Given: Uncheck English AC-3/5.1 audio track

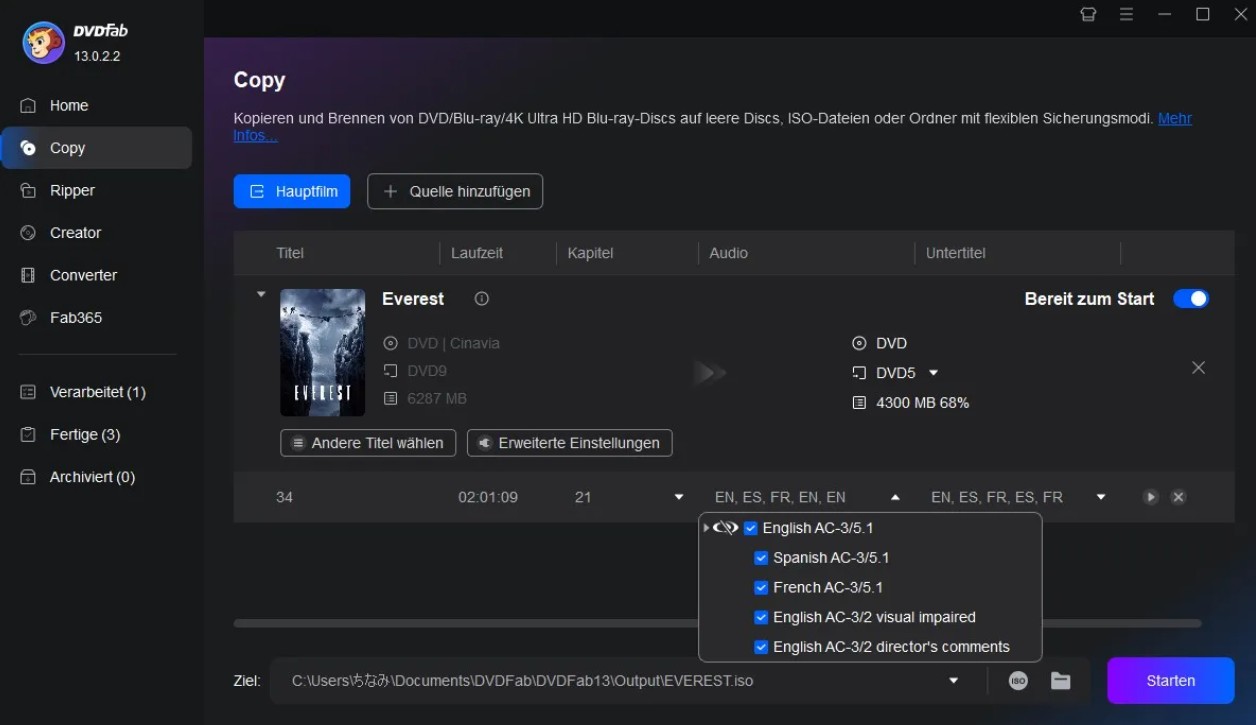Looking at the screenshot, I should pyautogui.click(x=751, y=528).
